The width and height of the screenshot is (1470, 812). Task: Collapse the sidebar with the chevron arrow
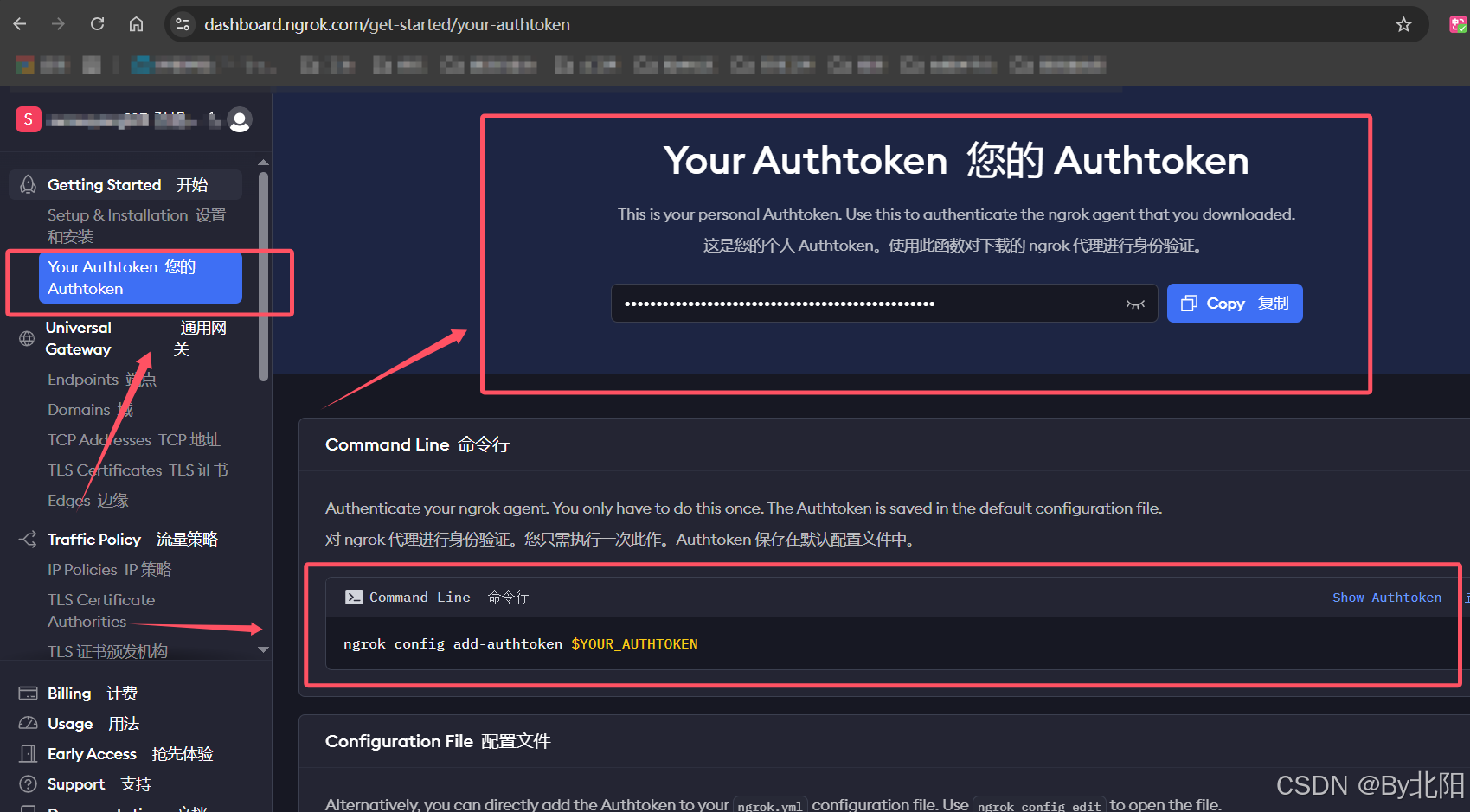[x=263, y=649]
